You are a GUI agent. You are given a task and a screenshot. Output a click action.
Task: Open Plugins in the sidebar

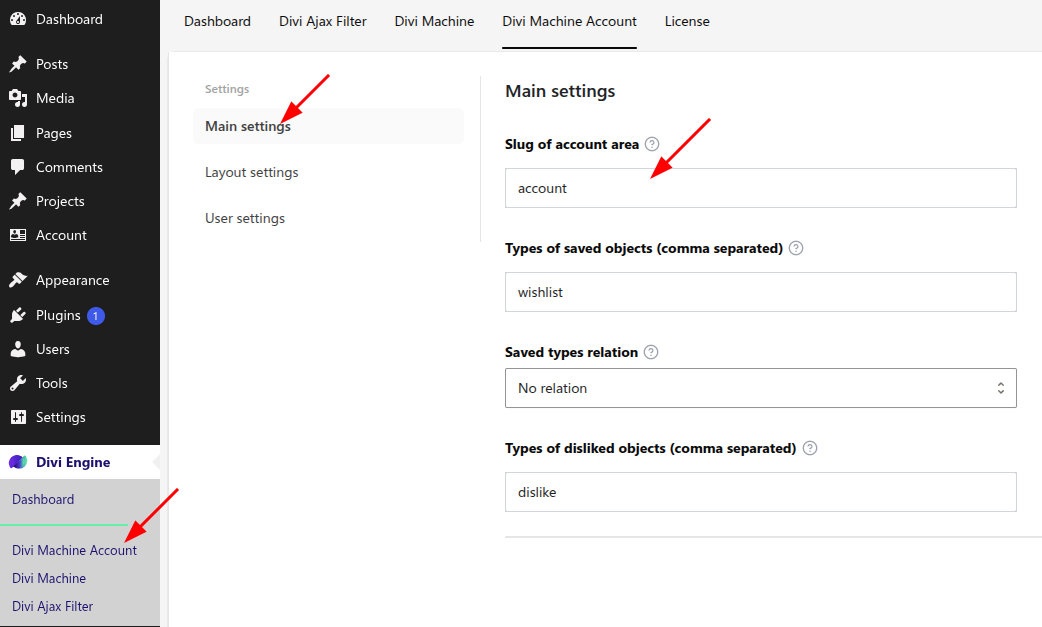[x=58, y=315]
